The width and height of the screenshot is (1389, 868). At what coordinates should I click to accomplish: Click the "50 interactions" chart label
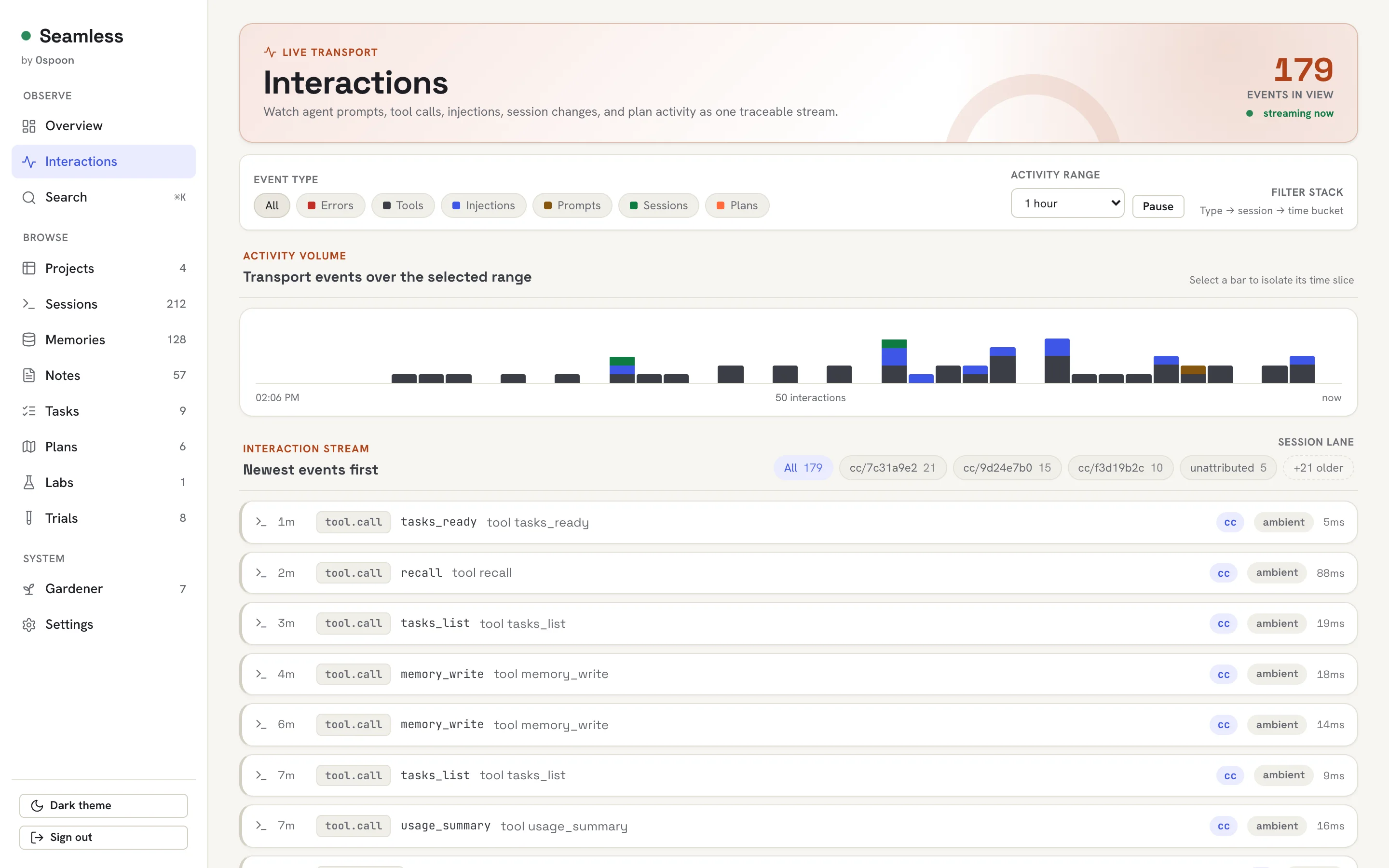[810, 397]
